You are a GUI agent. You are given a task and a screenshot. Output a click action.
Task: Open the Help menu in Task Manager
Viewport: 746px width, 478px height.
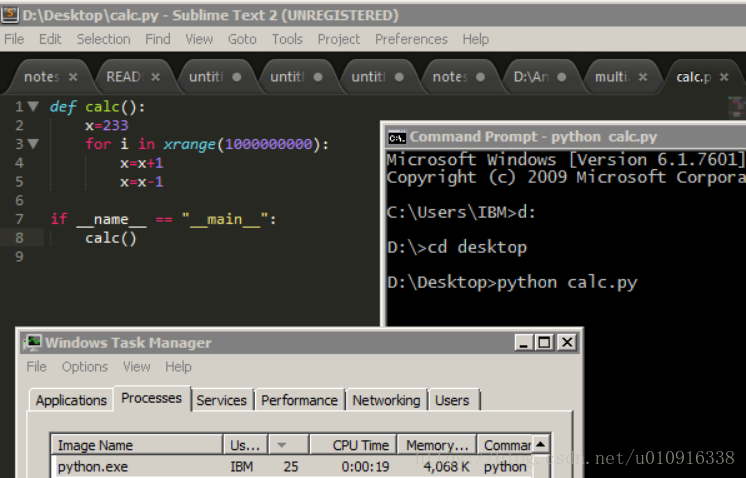pyautogui.click(x=178, y=367)
